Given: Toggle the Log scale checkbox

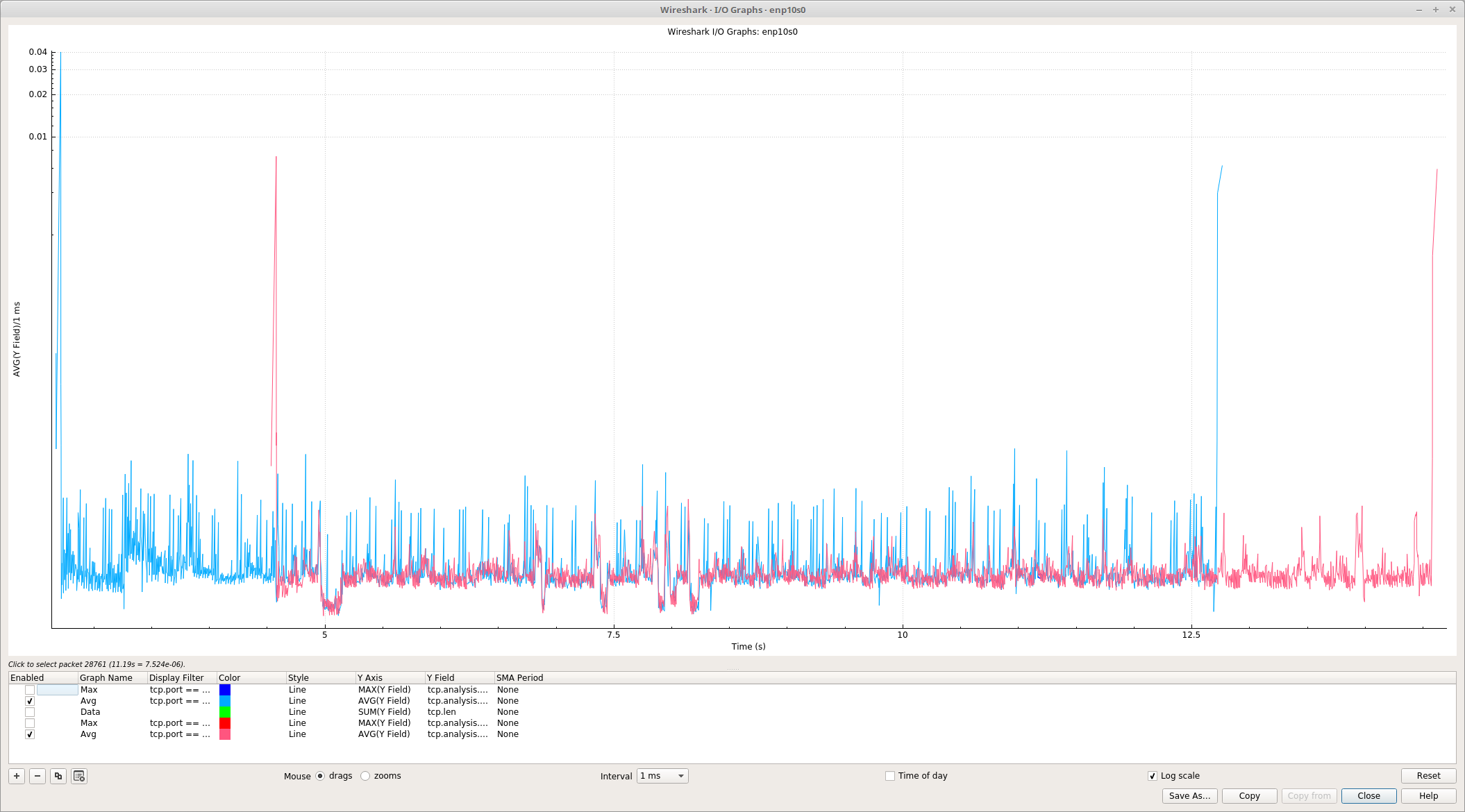Looking at the screenshot, I should pos(1153,776).
